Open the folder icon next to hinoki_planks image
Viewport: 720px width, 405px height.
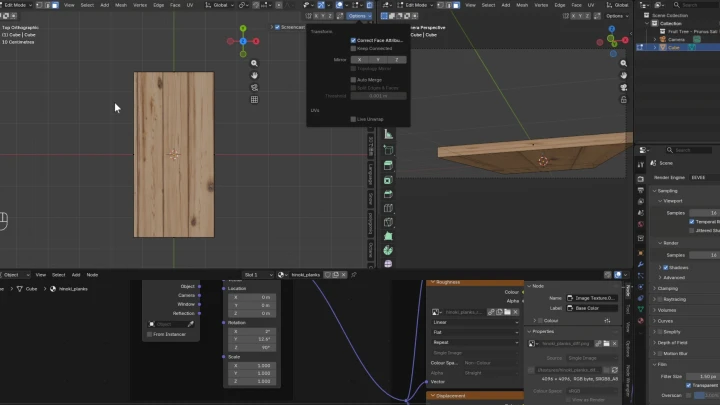[x=507, y=312]
